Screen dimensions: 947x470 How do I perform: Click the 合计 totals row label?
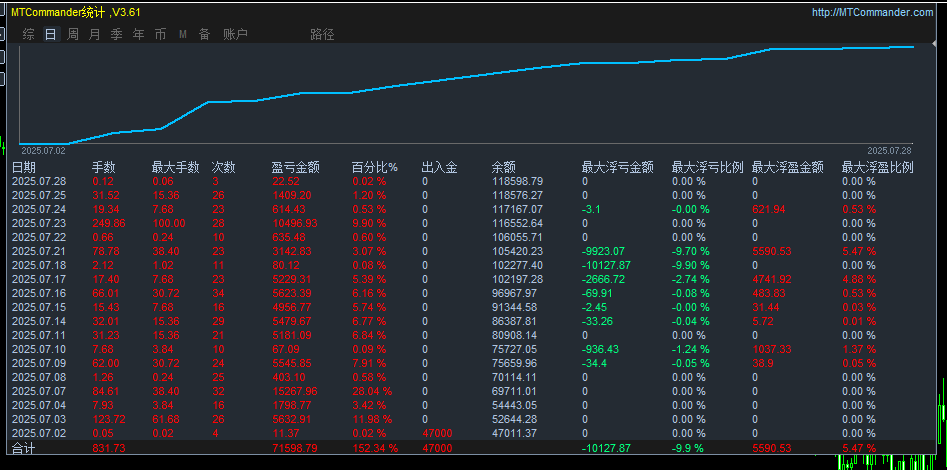[24, 448]
